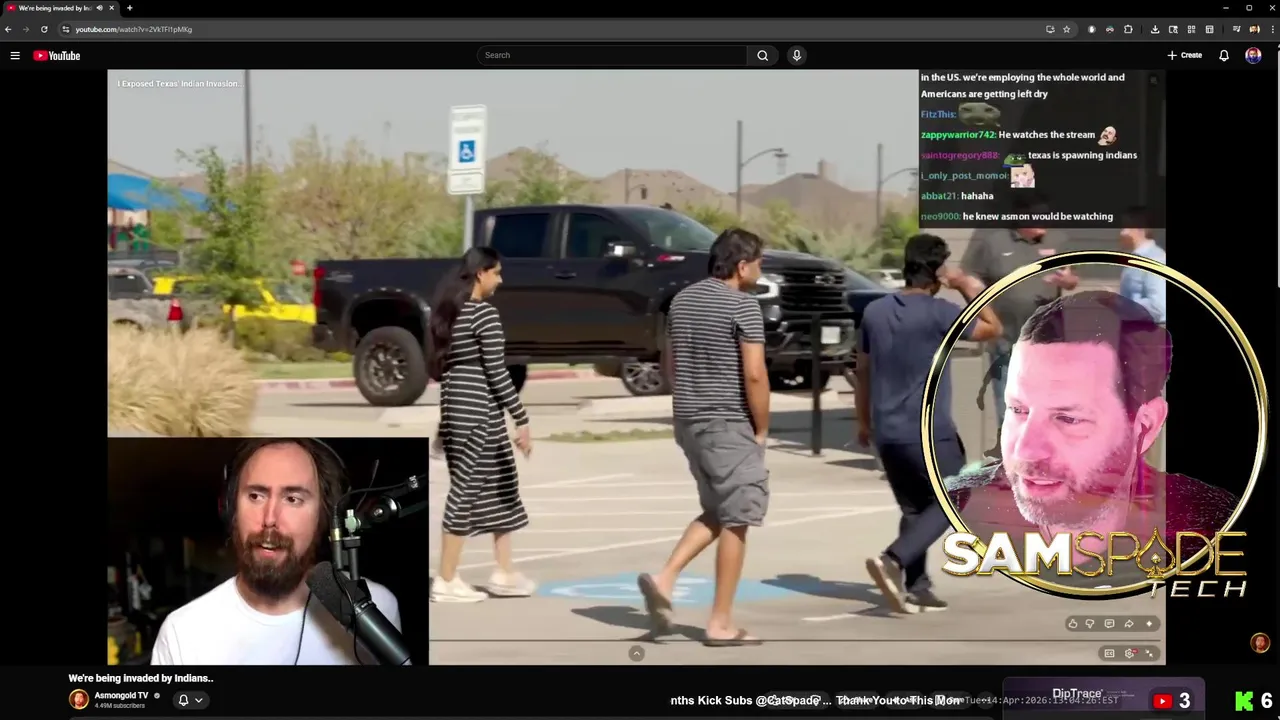The height and width of the screenshot is (720, 1280).
Task: Open the account avatar menu
Action: [x=1253, y=55]
